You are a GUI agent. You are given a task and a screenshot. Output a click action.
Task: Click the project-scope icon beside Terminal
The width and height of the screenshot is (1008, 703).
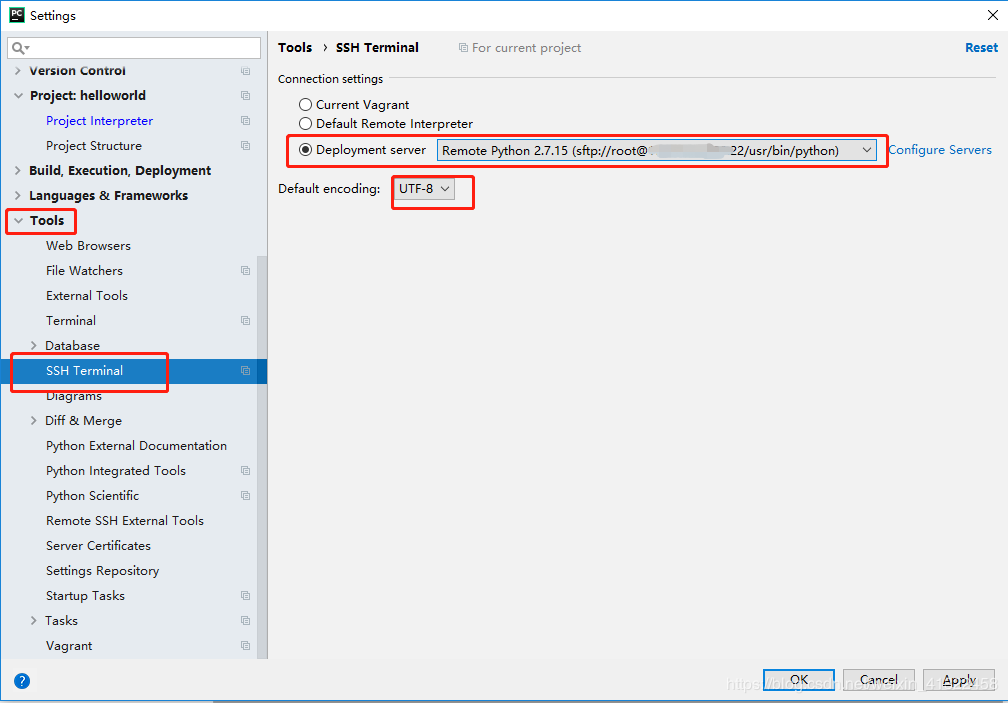(245, 320)
